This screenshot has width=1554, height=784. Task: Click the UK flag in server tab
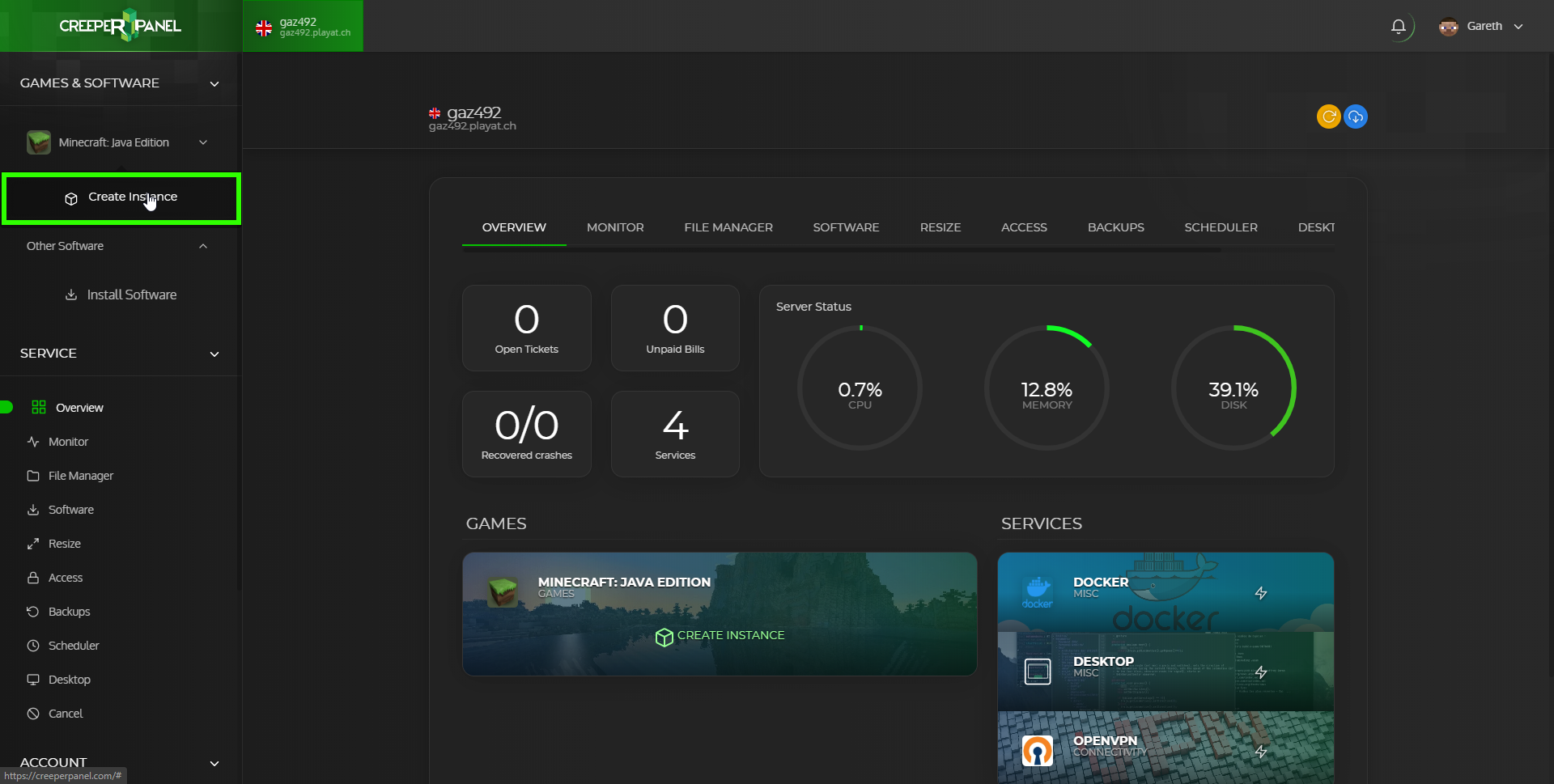[264, 28]
